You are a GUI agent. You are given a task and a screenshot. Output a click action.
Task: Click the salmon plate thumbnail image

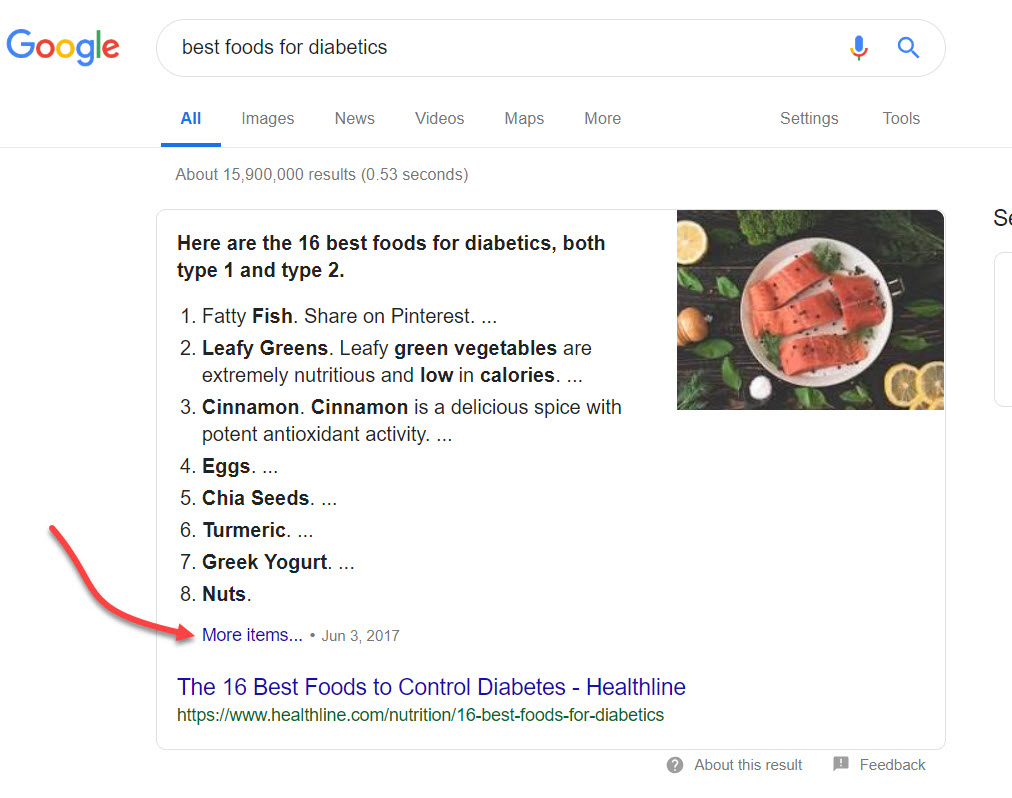tap(810, 310)
